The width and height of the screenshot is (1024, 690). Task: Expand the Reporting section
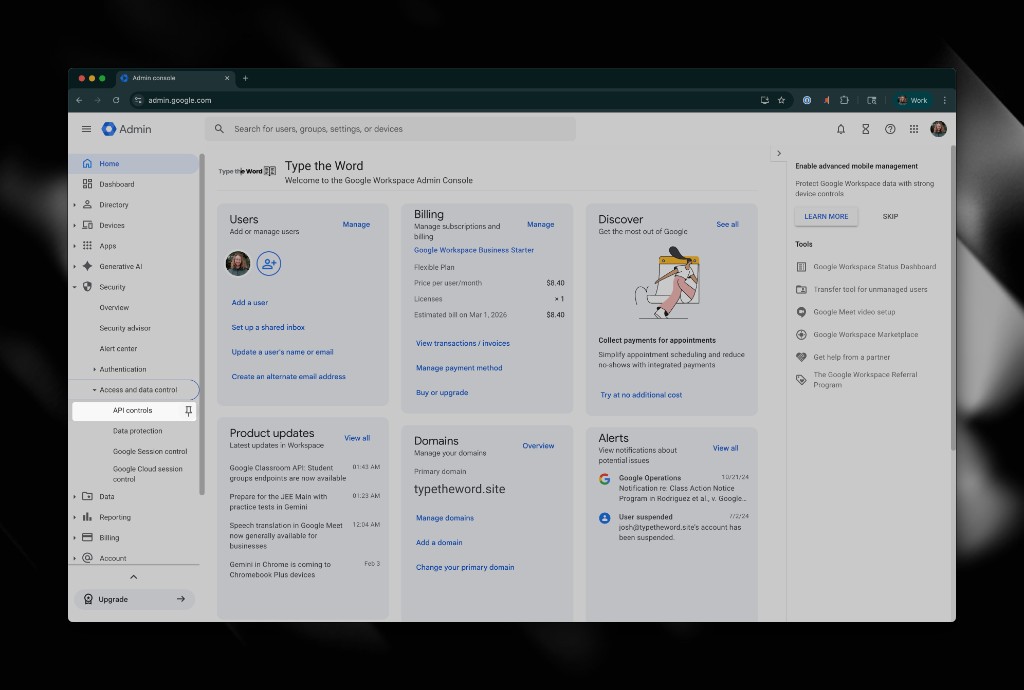[74, 518]
